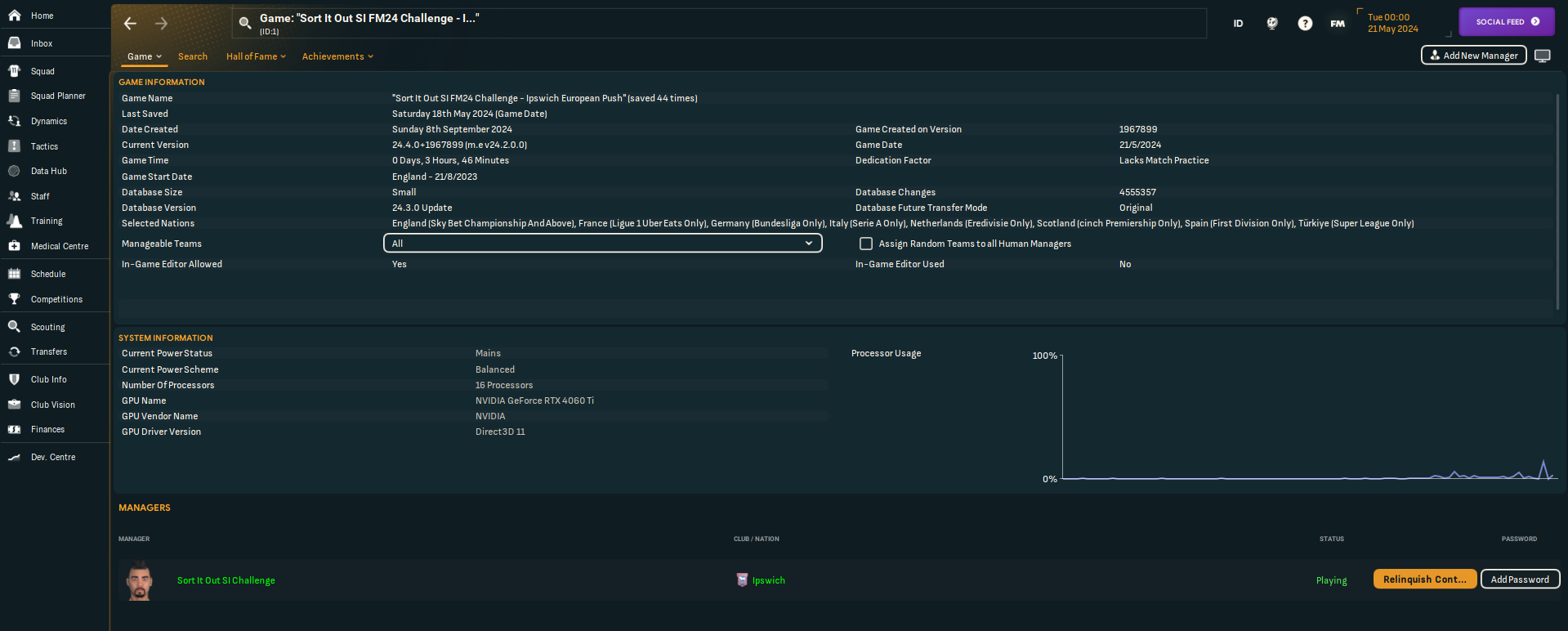Click the 16 Processors value
Screen dimensions: 1568x631
[504, 385]
